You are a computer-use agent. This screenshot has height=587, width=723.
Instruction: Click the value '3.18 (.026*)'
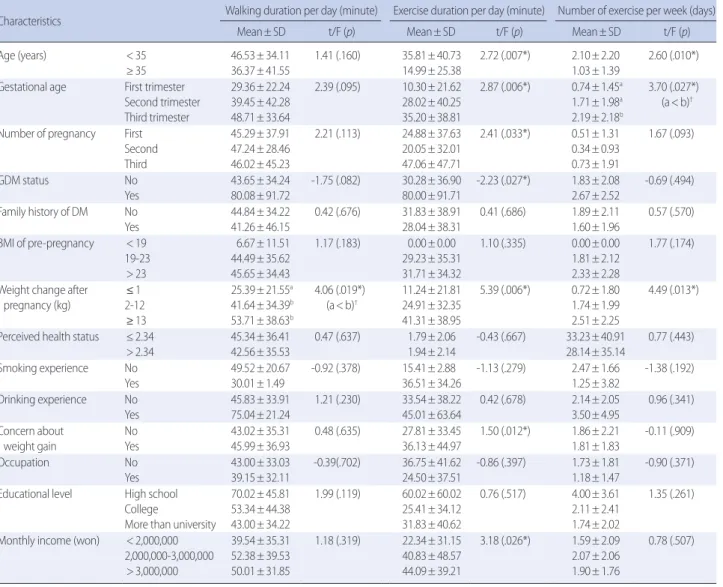(x=505, y=541)
